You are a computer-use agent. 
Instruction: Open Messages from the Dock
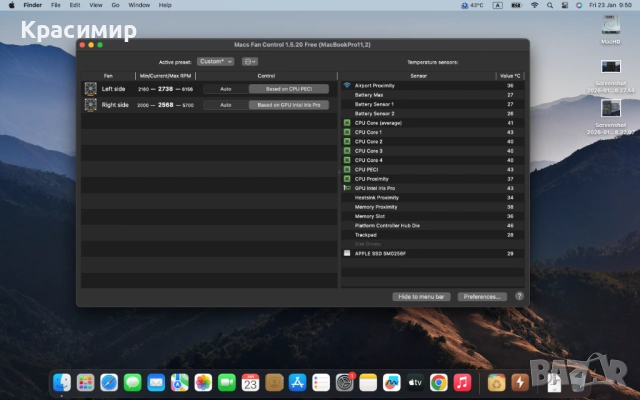[x=133, y=383]
